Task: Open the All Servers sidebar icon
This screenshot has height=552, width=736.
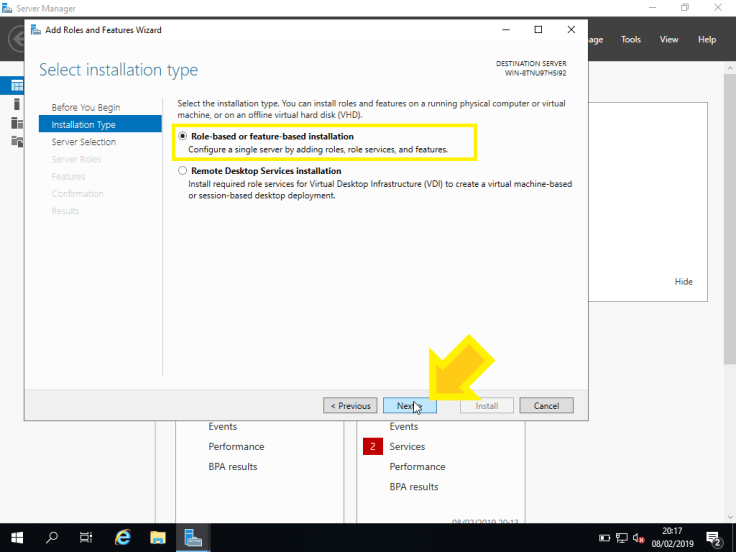Action: click(x=16, y=123)
